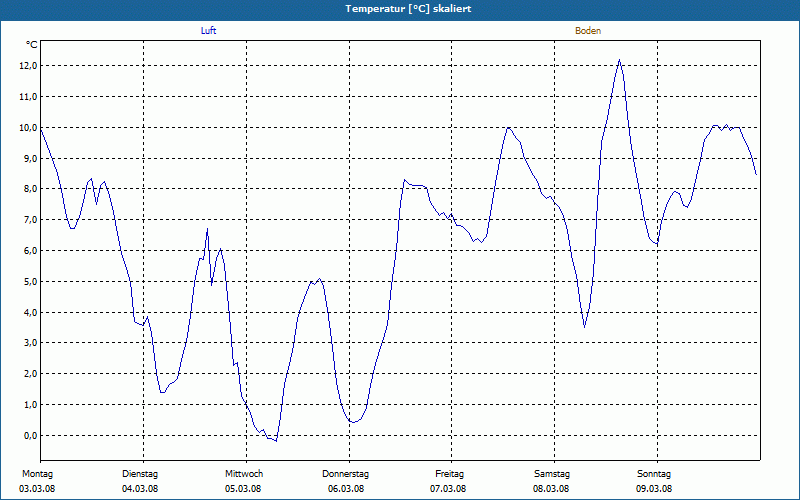Click the '05.03.08' date label
The image size is (800, 500).
pyautogui.click(x=243, y=489)
